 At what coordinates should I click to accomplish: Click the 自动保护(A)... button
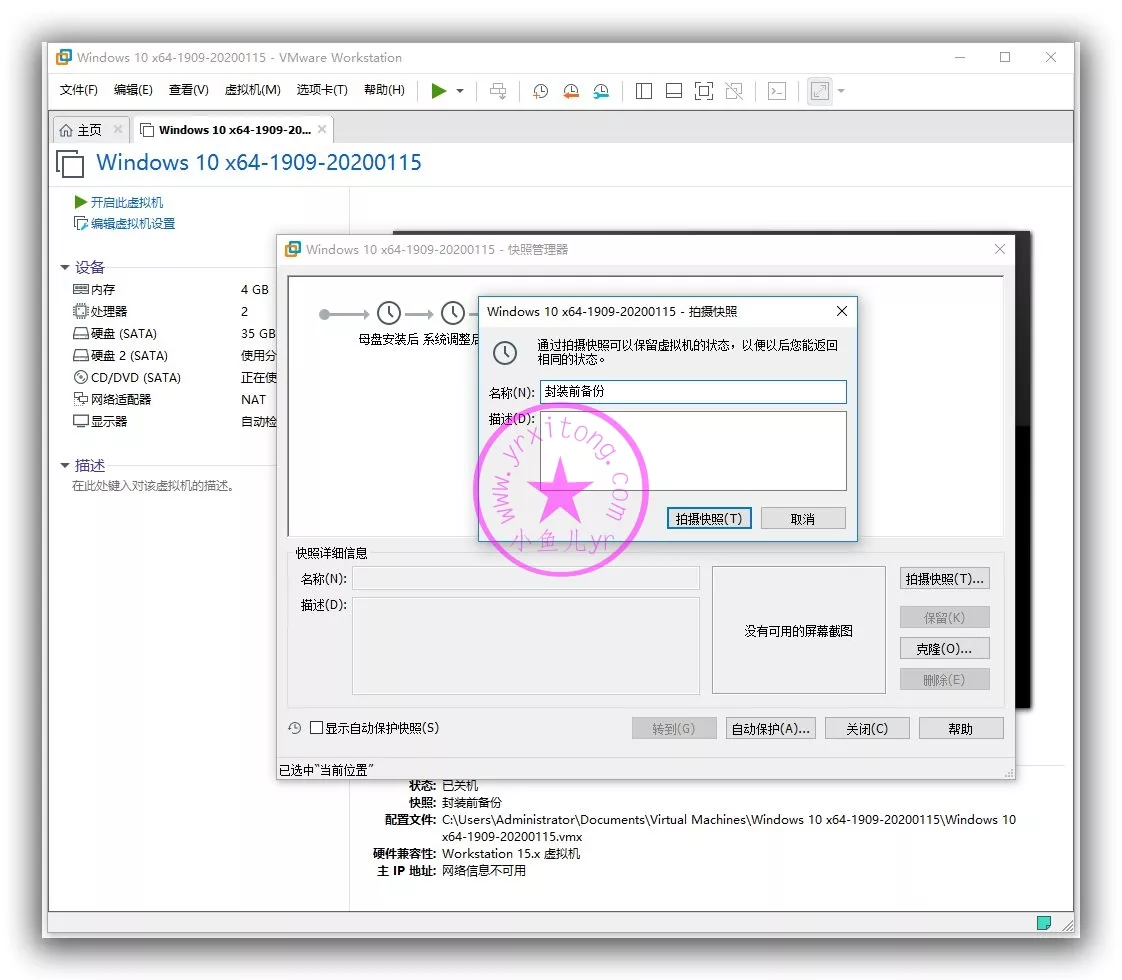[x=770, y=728]
